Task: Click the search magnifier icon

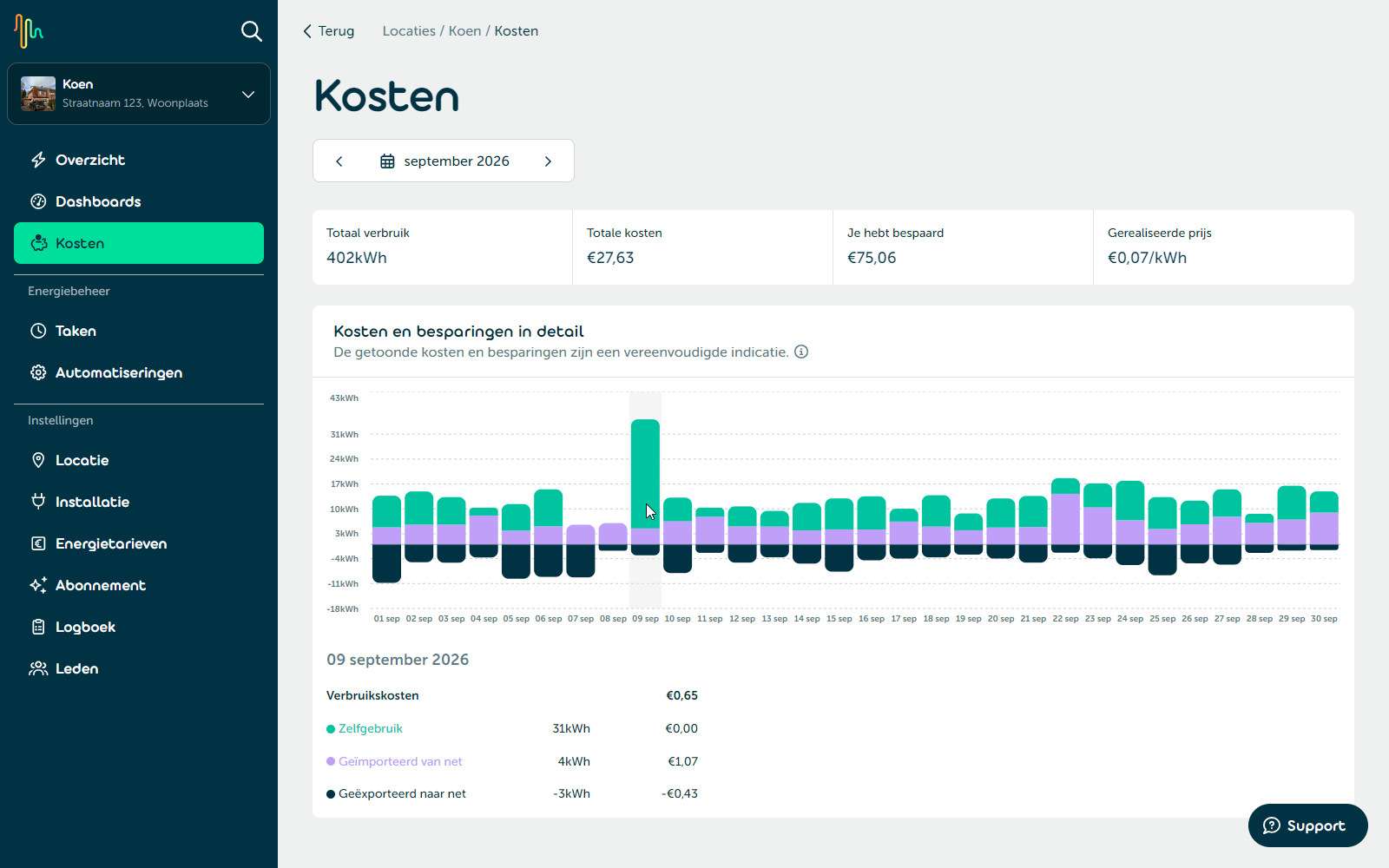Action: [x=251, y=31]
